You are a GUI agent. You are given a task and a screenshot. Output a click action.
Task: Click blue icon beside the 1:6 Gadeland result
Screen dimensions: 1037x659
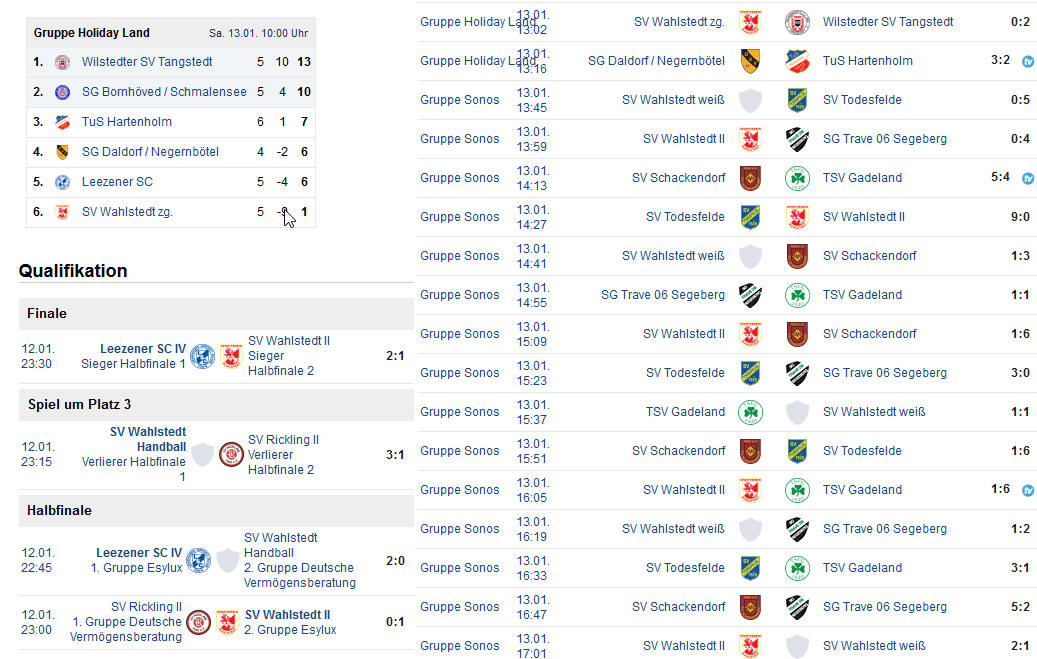(1028, 490)
